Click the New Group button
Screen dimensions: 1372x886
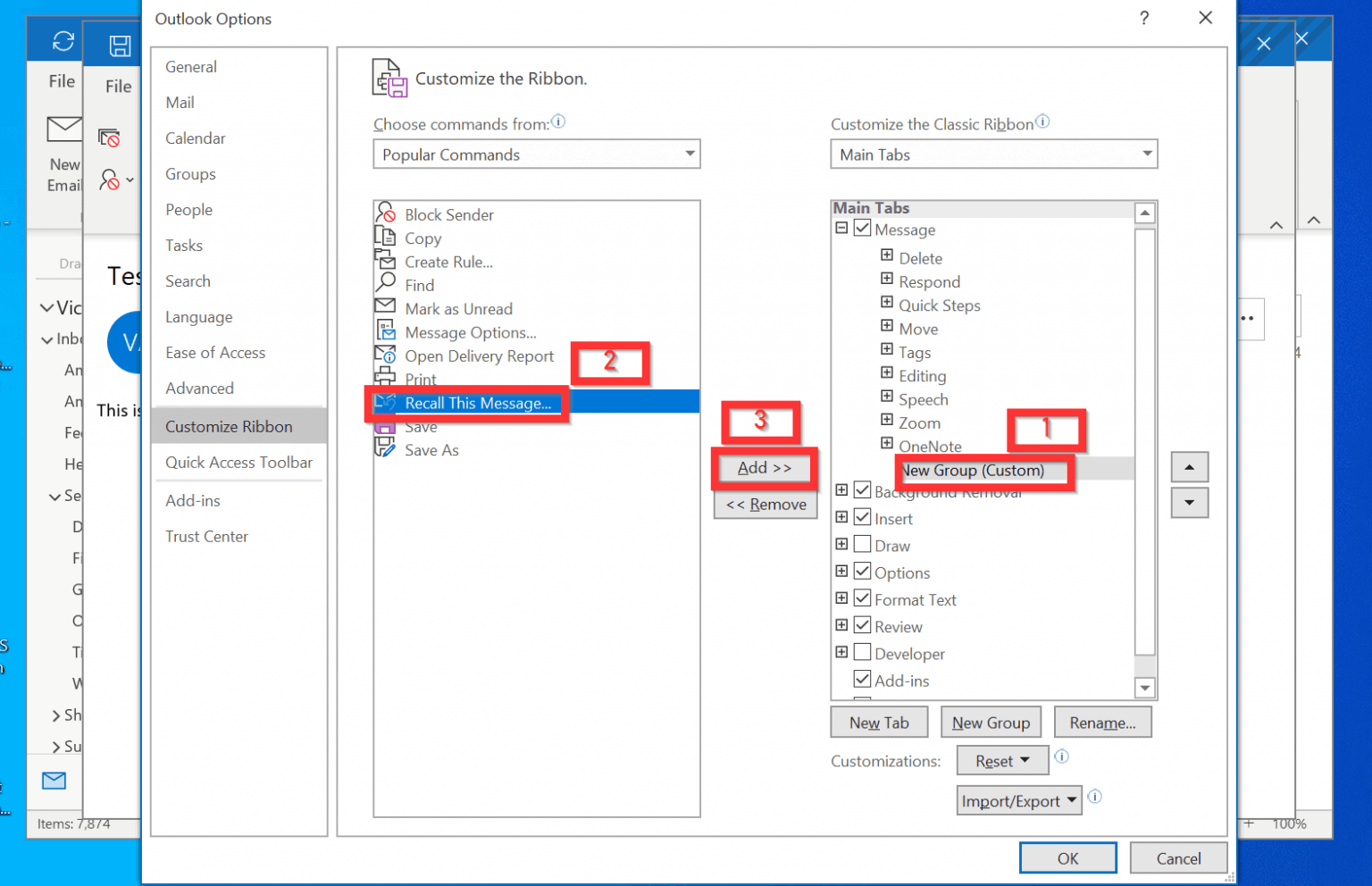[991, 722]
